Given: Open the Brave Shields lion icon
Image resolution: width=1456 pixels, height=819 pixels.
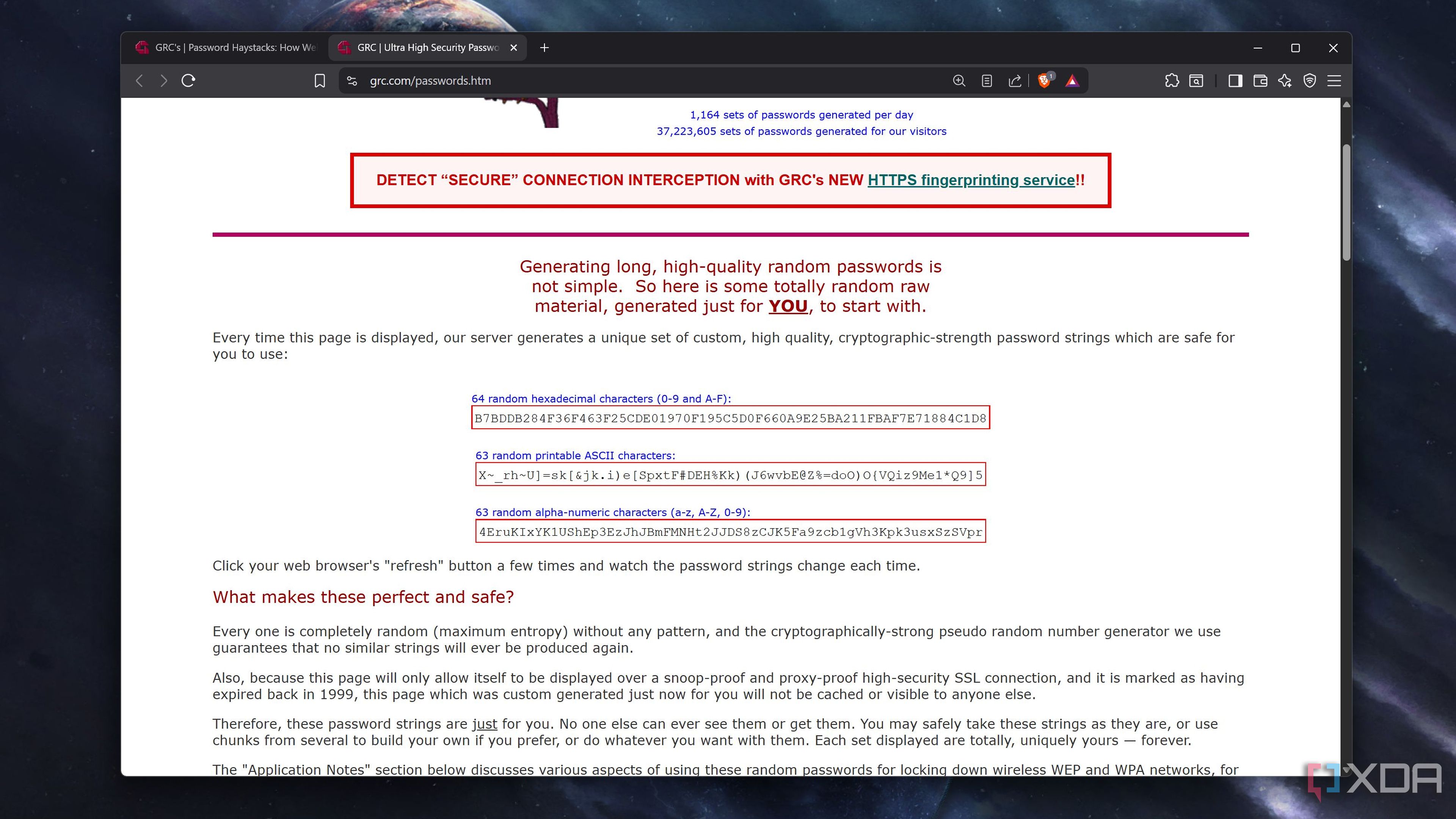Looking at the screenshot, I should [1045, 80].
